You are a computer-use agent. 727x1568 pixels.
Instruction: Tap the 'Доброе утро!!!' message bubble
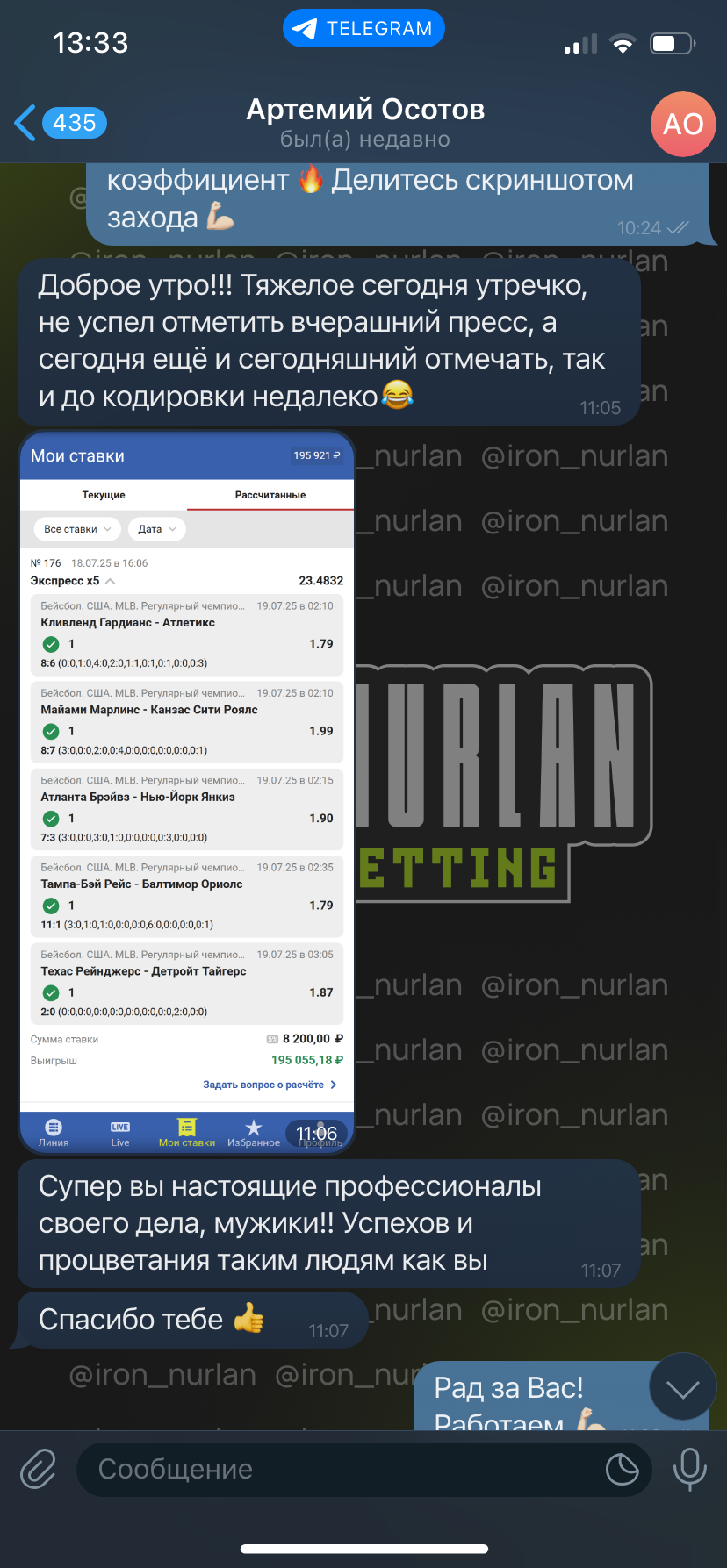[329, 341]
